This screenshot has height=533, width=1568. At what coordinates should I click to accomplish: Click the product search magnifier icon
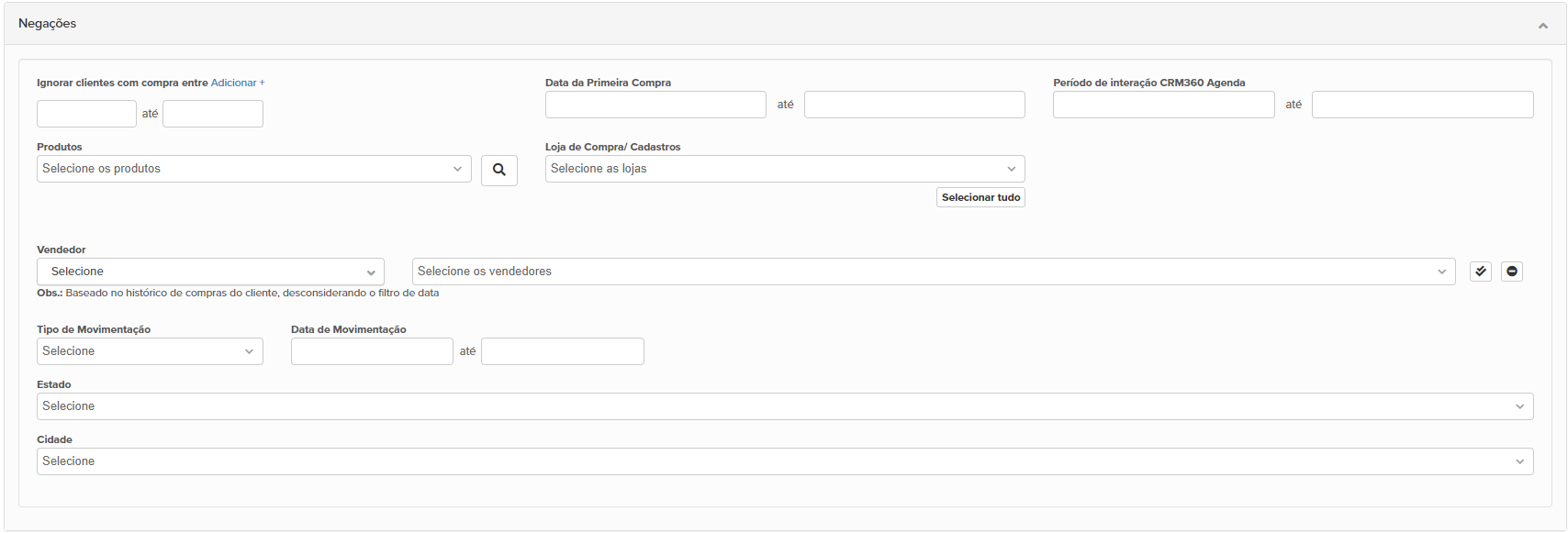499,170
